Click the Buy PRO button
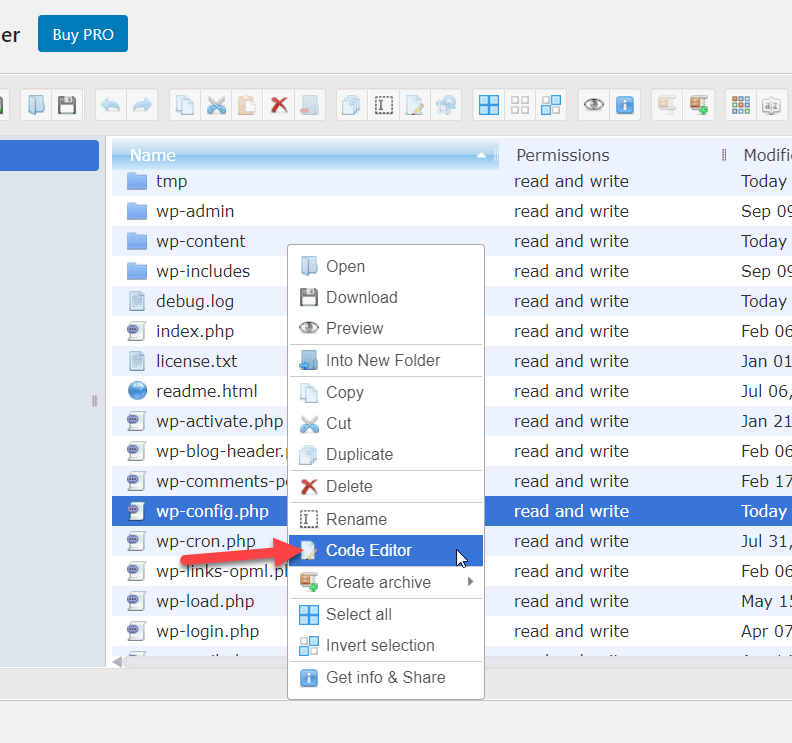 pos(83,34)
